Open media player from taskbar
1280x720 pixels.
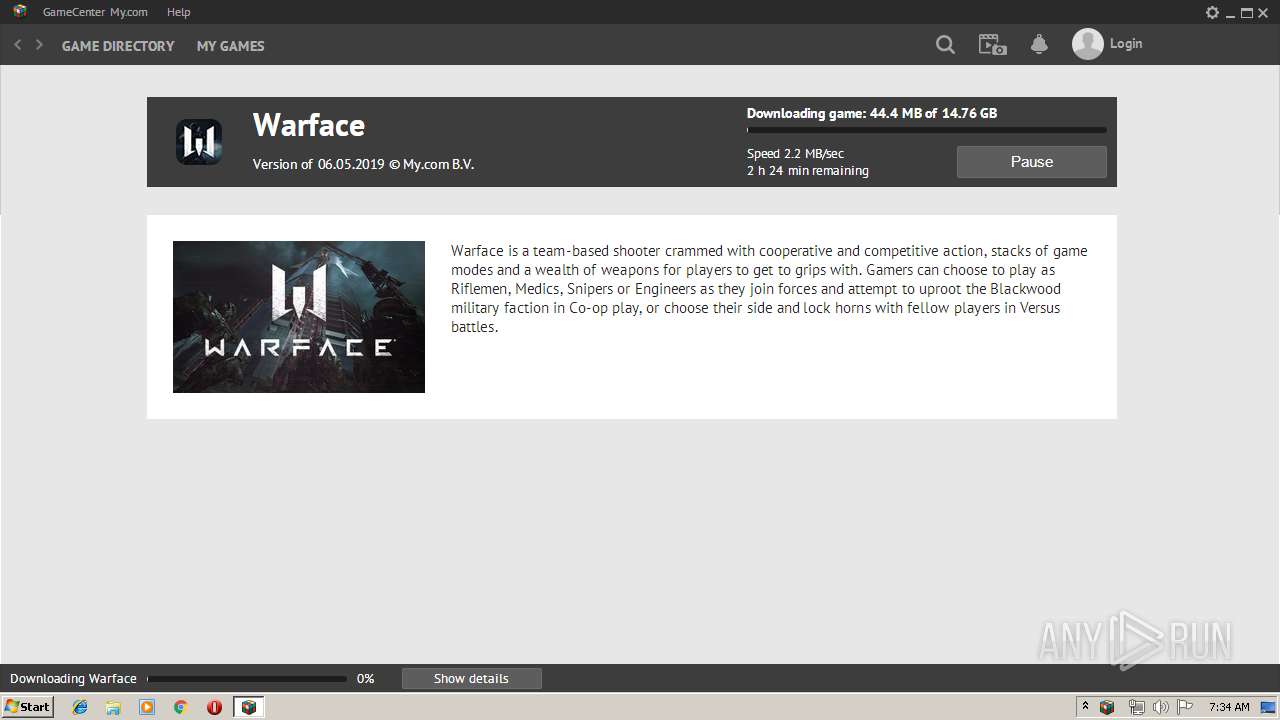(x=147, y=707)
